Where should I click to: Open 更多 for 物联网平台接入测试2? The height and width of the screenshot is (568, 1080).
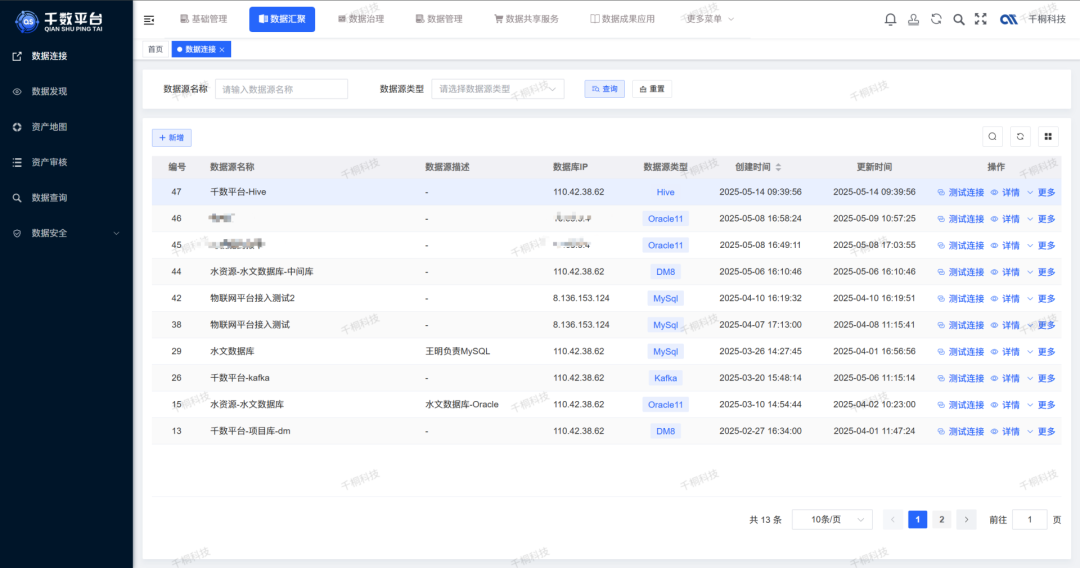coord(1041,299)
